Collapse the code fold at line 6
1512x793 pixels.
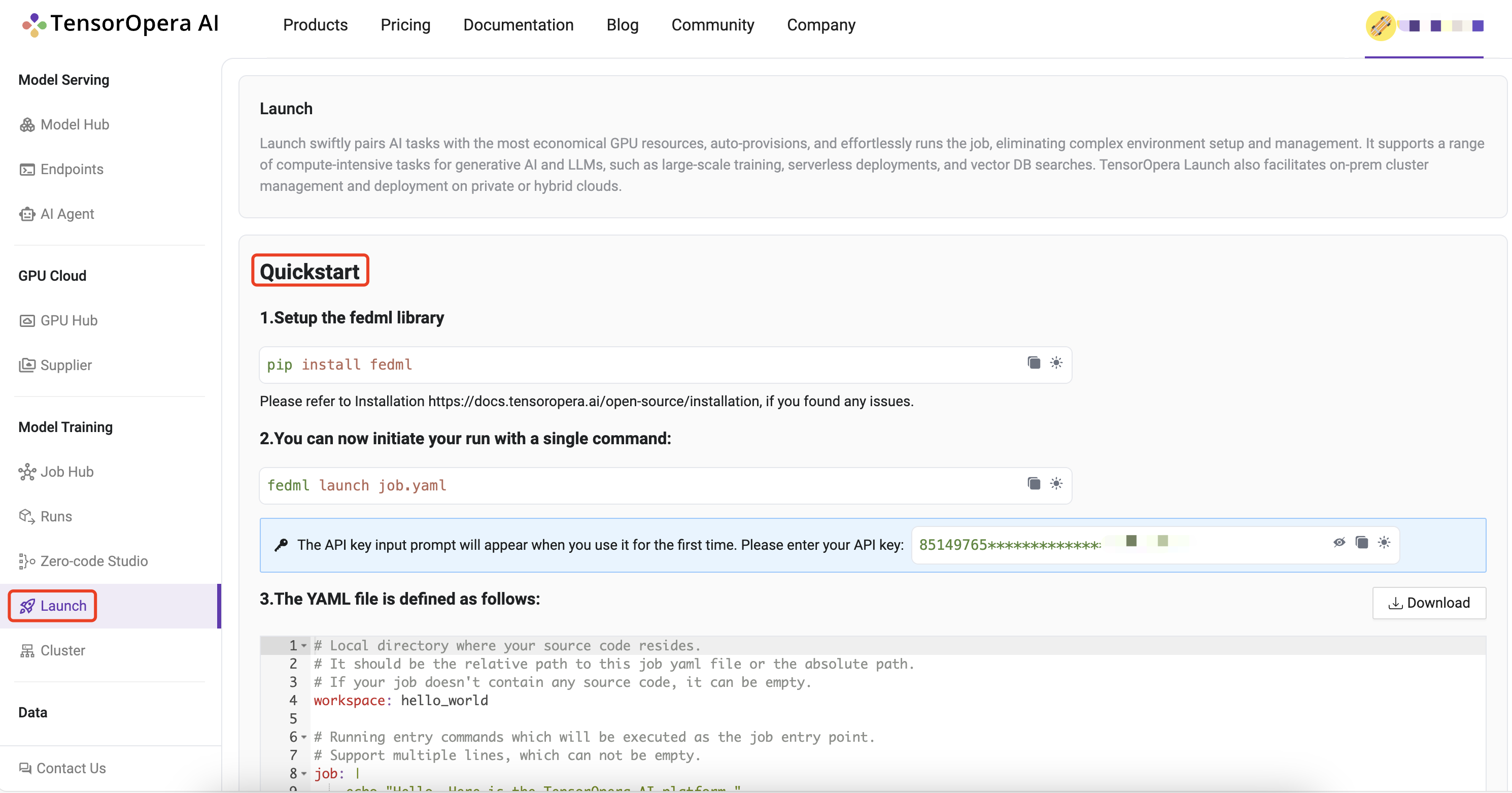coord(304,737)
